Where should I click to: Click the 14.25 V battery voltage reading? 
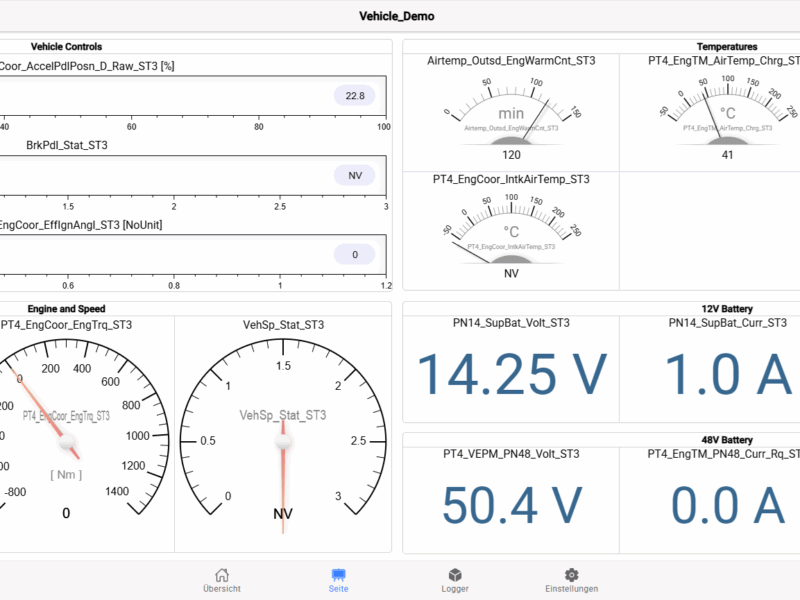(x=511, y=374)
